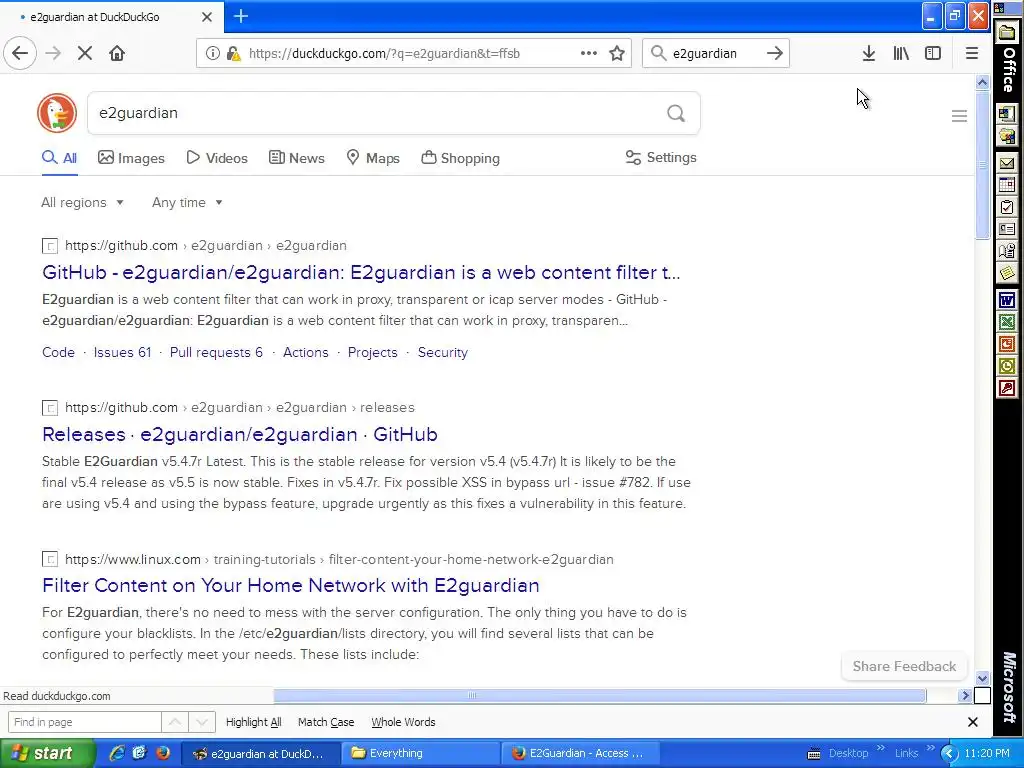Click the DuckDuckGo search magnifier button

click(x=676, y=114)
